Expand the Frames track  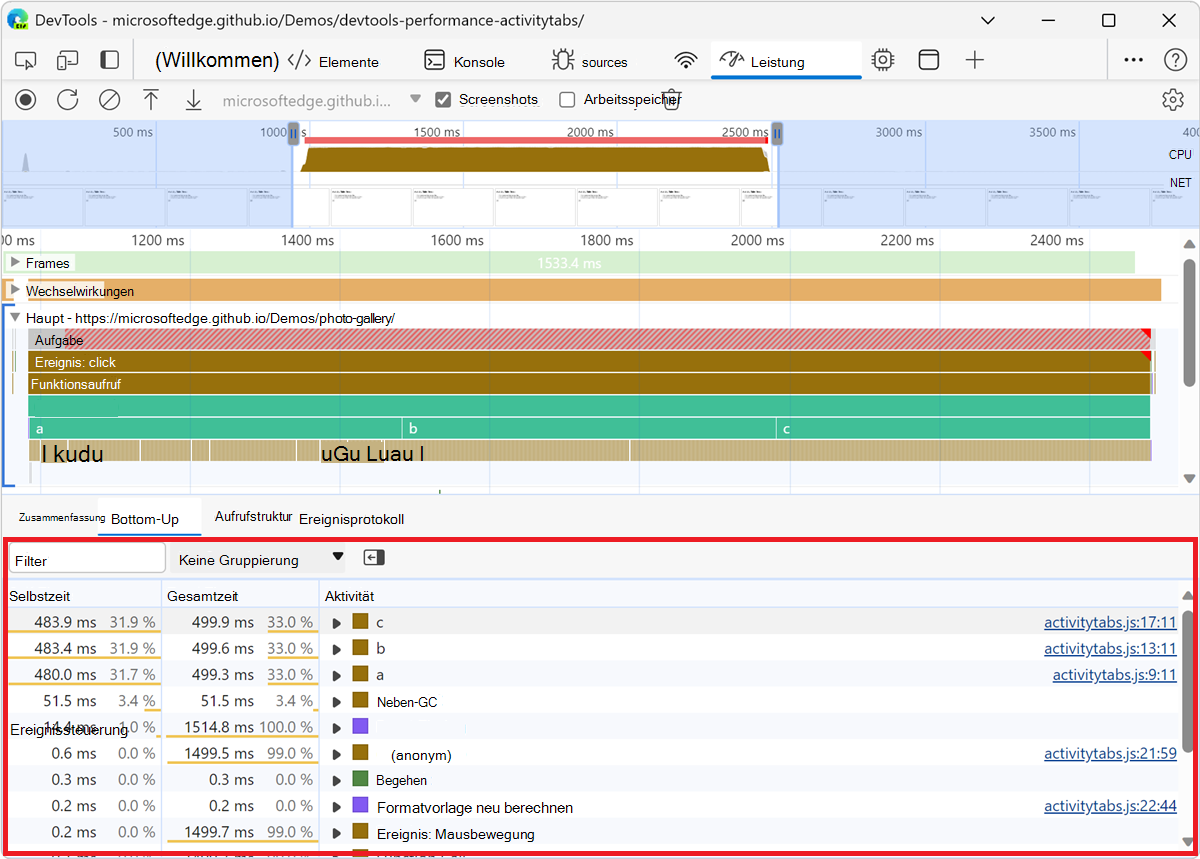14,263
